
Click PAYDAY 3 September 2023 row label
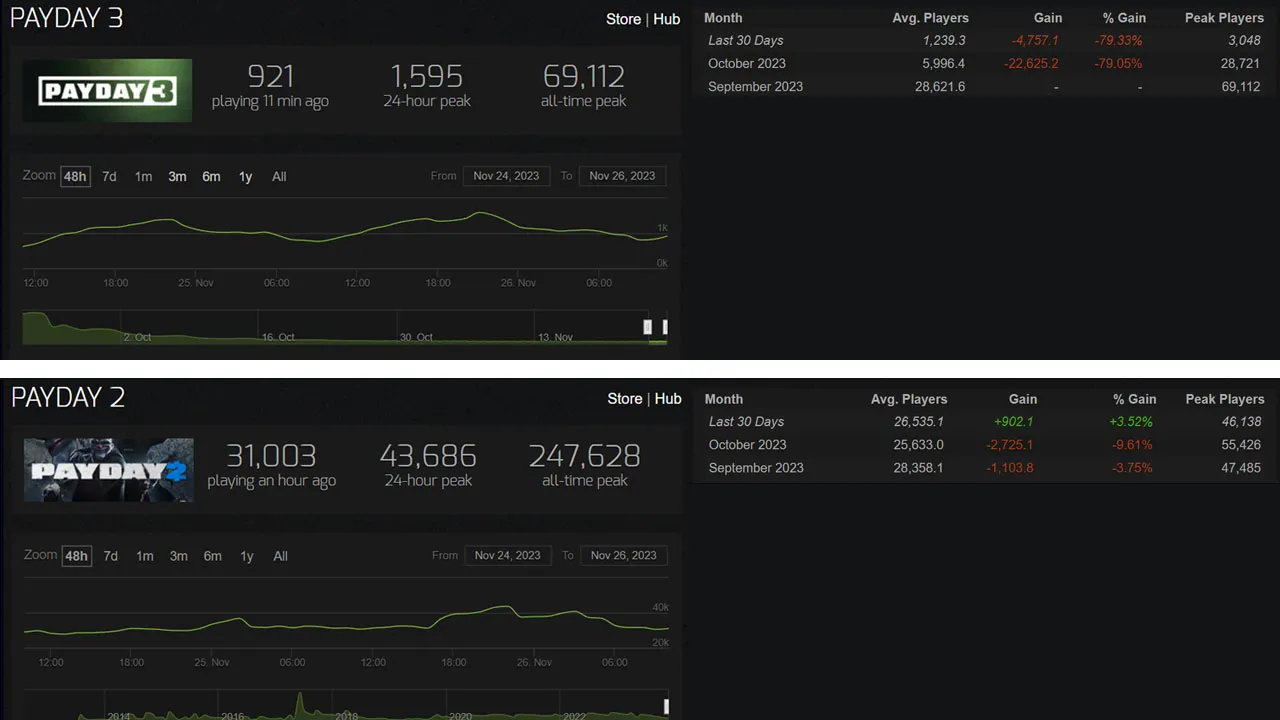pos(756,87)
